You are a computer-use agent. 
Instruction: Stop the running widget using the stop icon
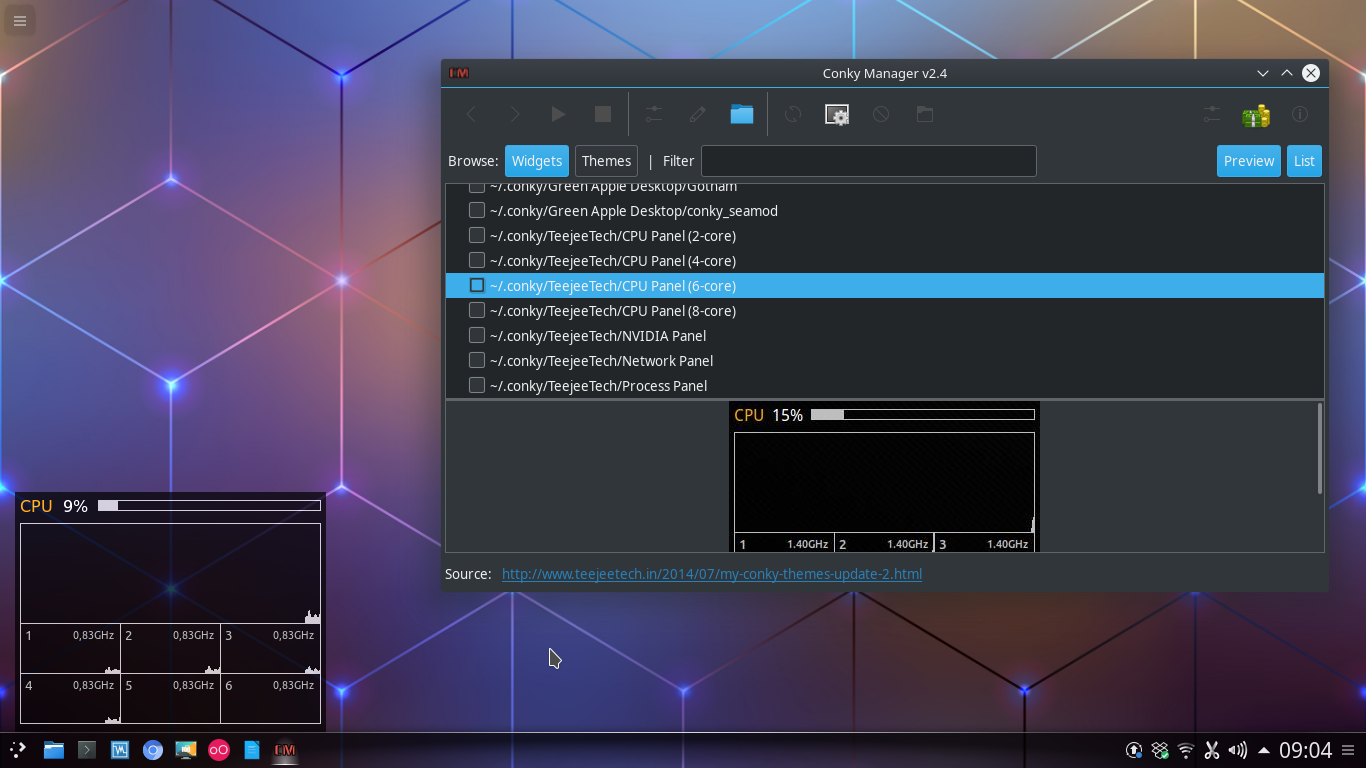point(602,114)
